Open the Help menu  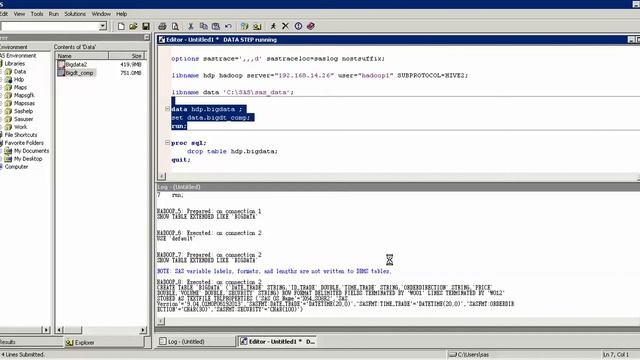(121, 14)
